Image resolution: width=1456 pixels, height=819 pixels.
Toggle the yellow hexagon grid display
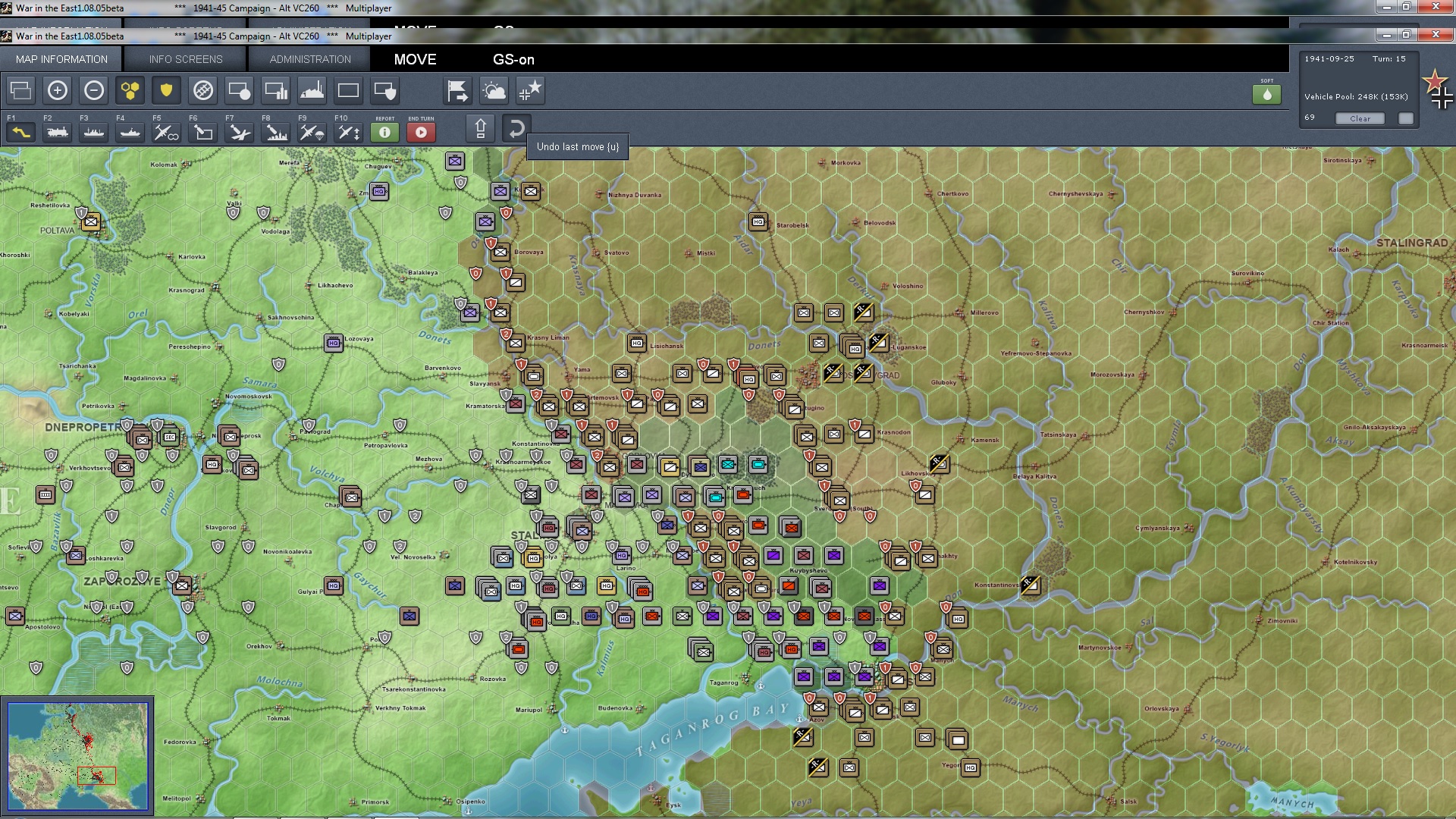point(130,91)
